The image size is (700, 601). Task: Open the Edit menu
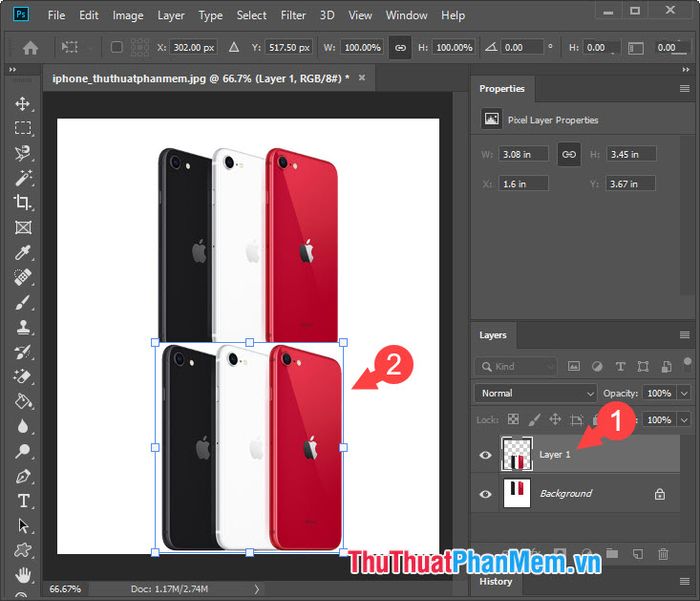88,15
